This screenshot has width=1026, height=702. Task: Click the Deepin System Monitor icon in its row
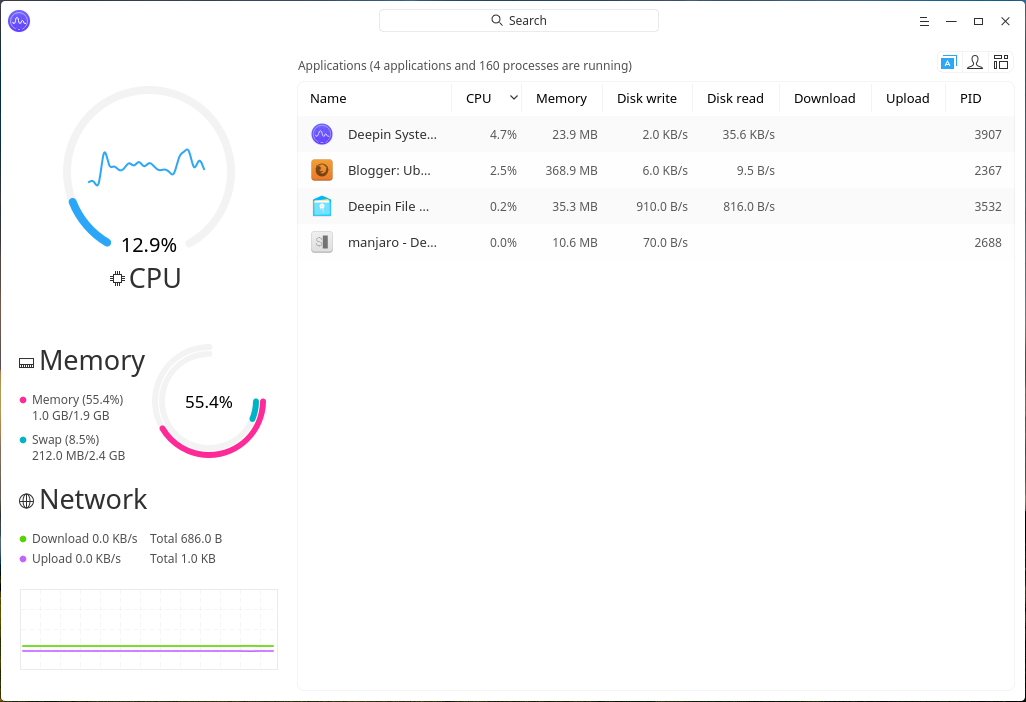pyautogui.click(x=322, y=134)
